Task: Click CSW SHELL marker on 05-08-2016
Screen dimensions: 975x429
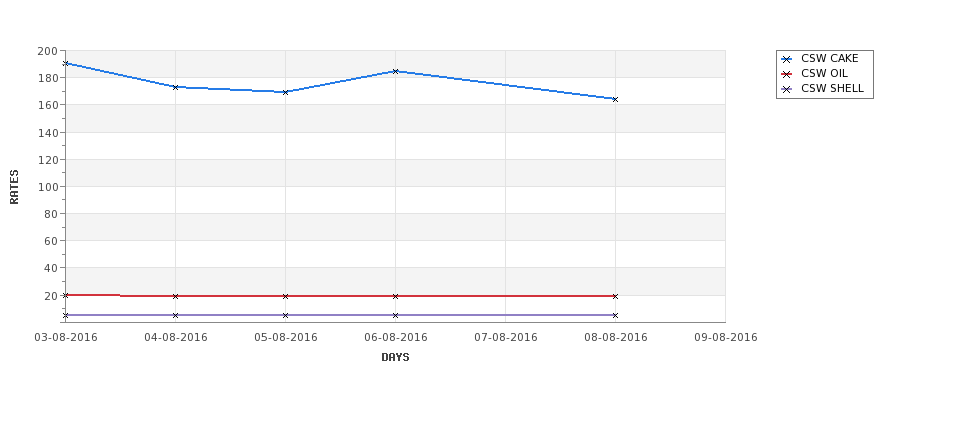Action: tap(285, 316)
